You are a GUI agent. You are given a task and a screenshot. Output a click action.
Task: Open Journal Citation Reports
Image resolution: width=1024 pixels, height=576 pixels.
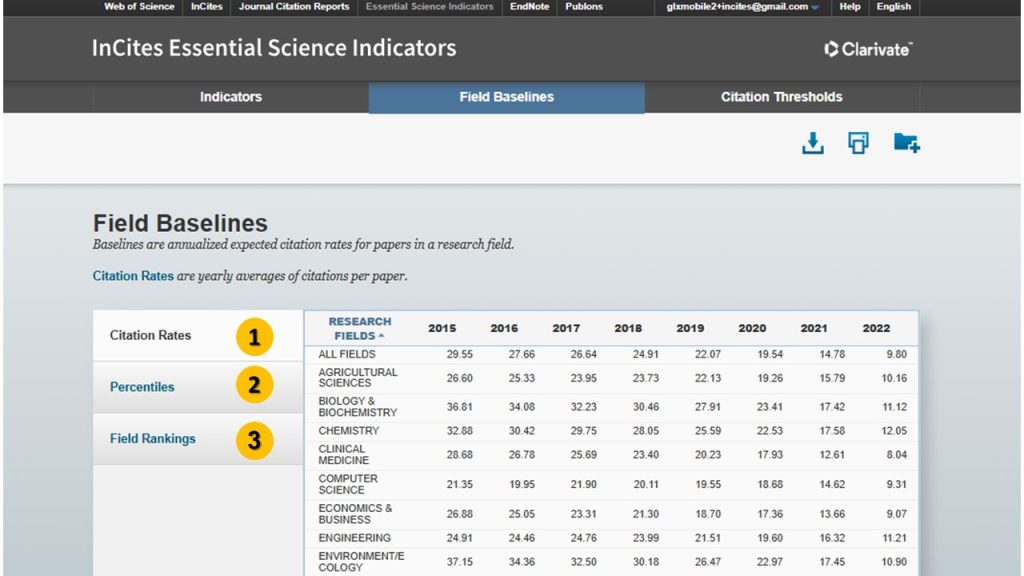tap(294, 7)
